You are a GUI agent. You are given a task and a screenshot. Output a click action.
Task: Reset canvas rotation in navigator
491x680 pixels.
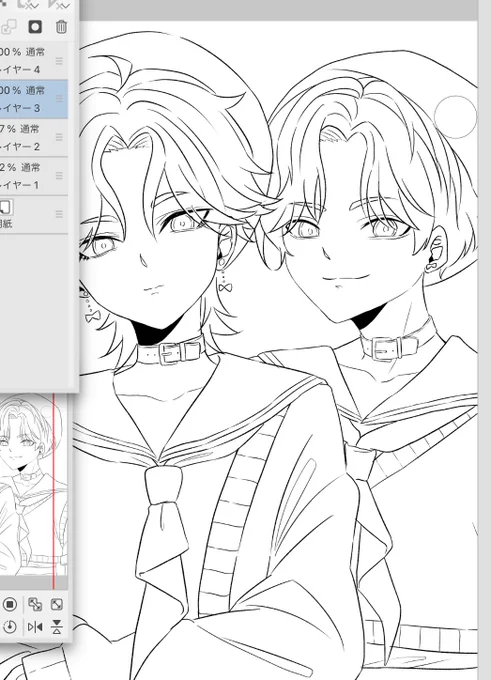[x=10, y=627]
